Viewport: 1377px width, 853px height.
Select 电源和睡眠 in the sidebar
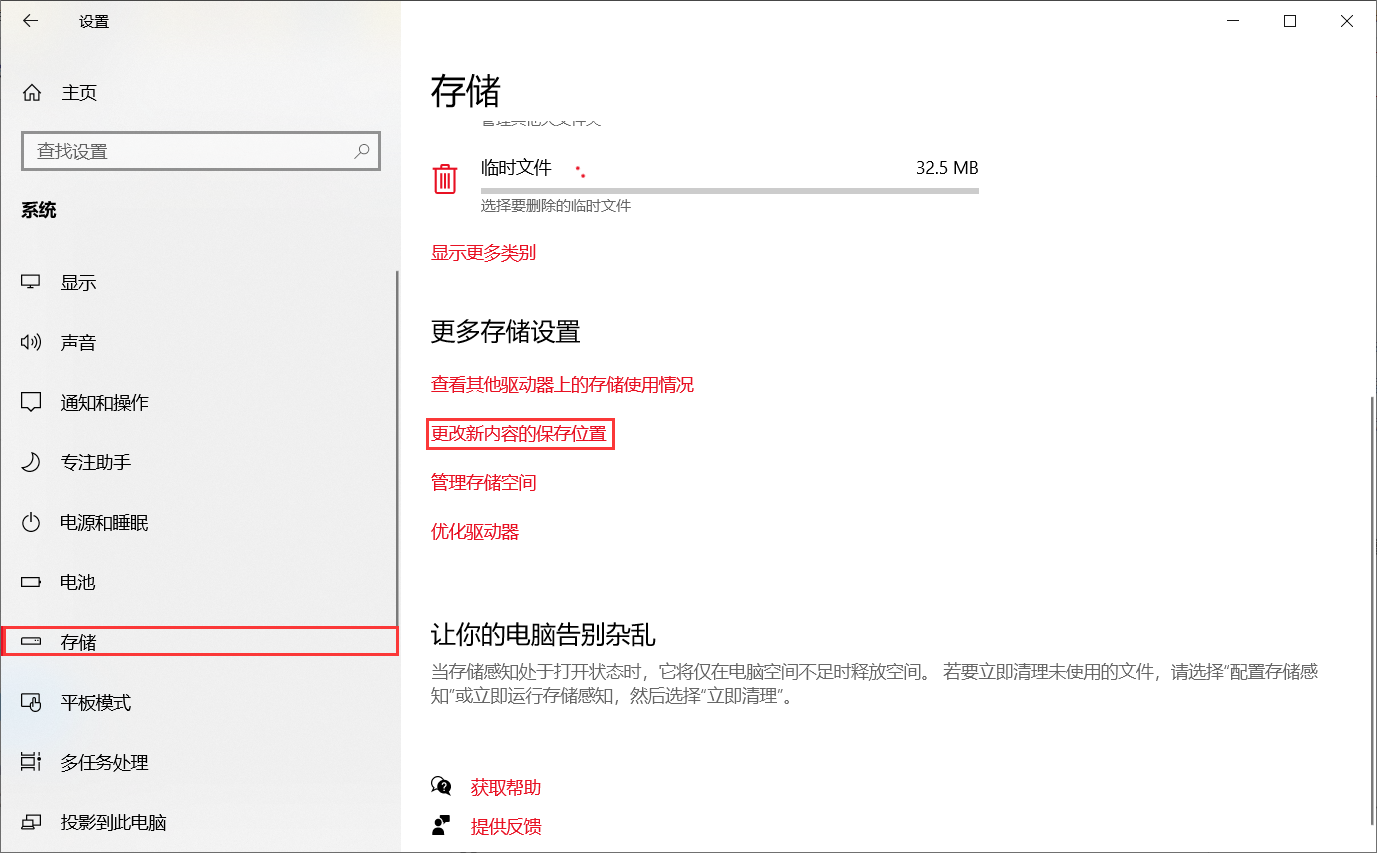click(x=104, y=521)
